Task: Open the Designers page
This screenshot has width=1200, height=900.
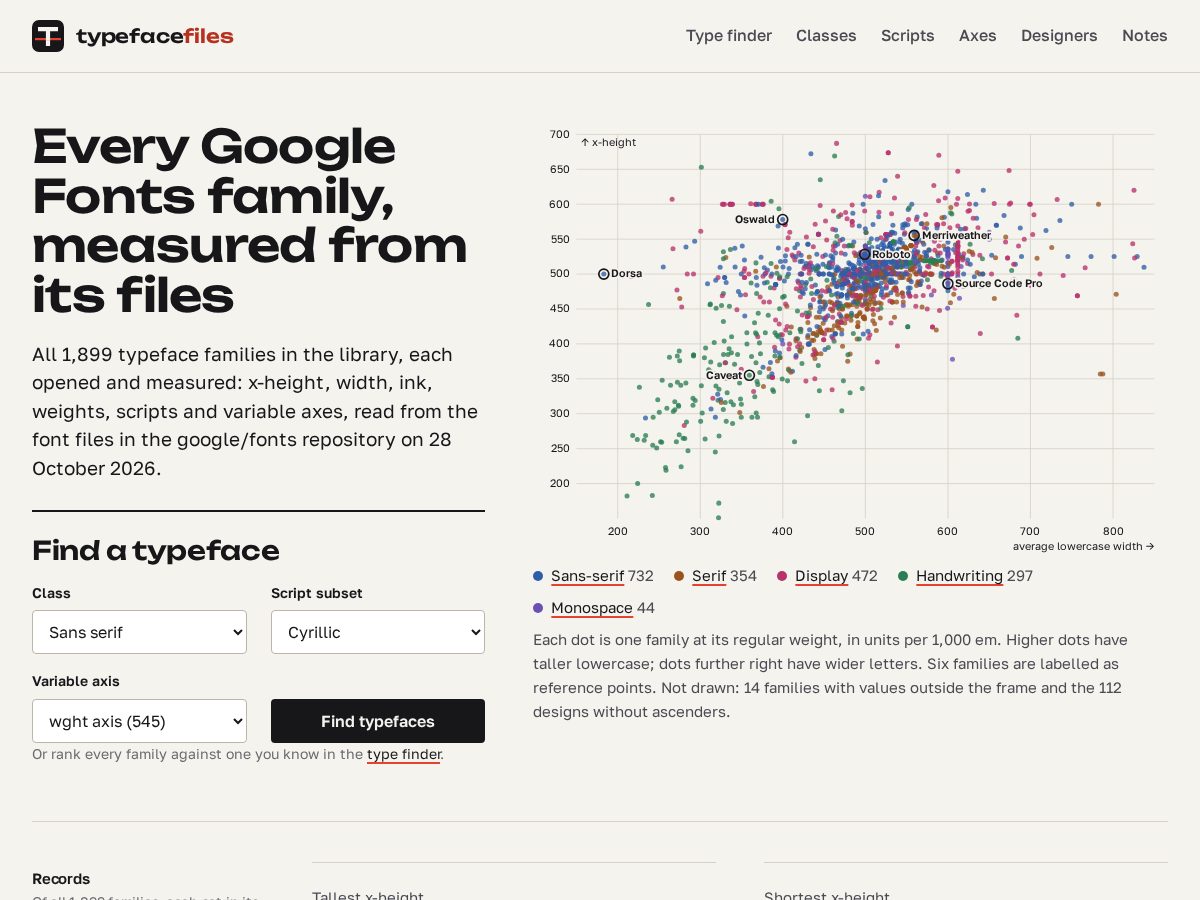Action: coord(1059,36)
